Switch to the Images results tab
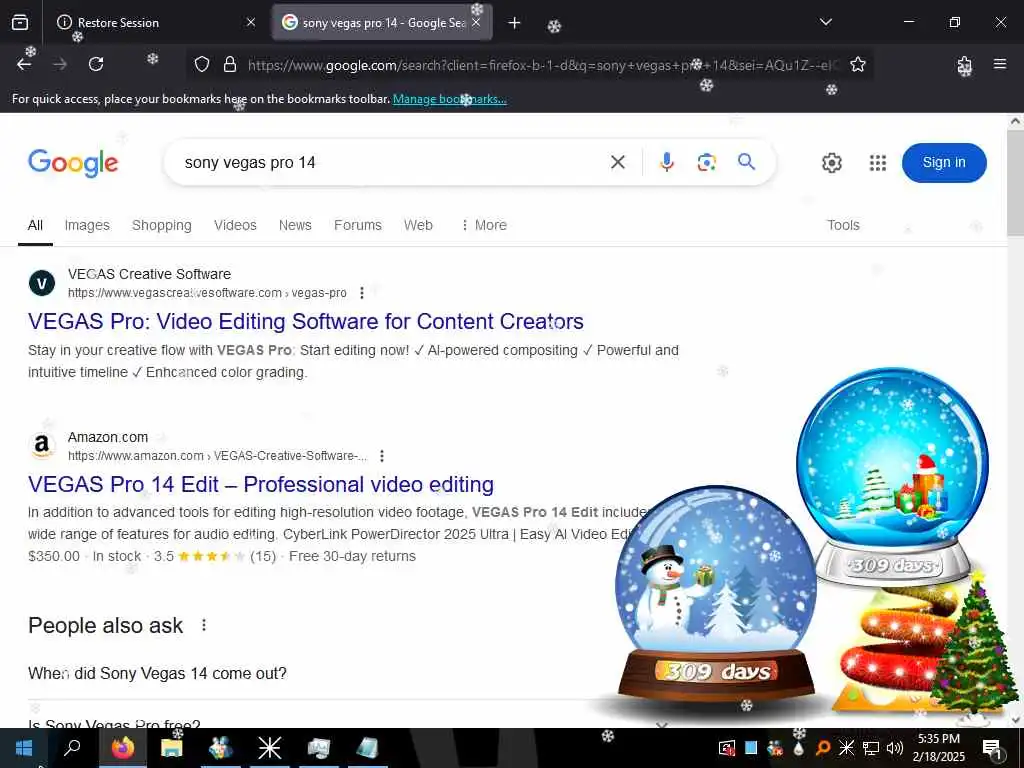The image size is (1024, 768). pos(87,225)
